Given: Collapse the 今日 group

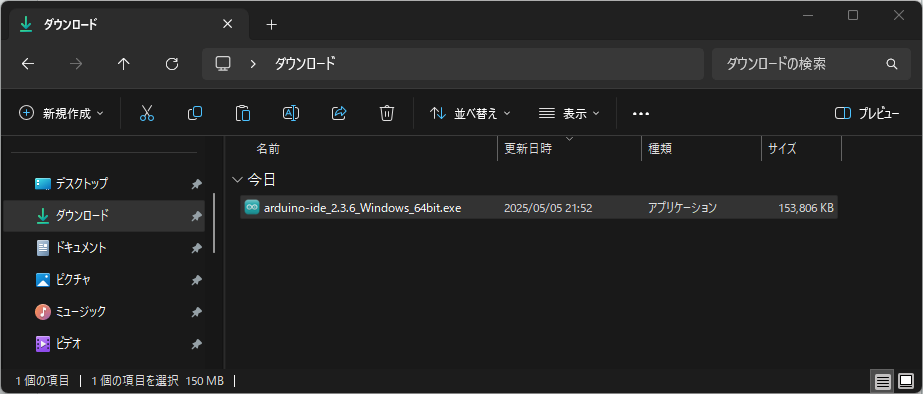Looking at the screenshot, I should pyautogui.click(x=238, y=179).
